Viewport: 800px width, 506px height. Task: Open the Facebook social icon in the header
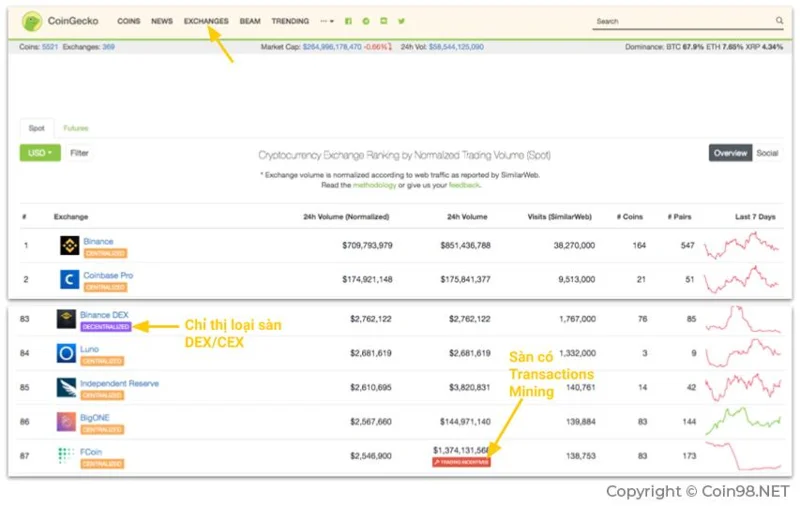[x=348, y=21]
